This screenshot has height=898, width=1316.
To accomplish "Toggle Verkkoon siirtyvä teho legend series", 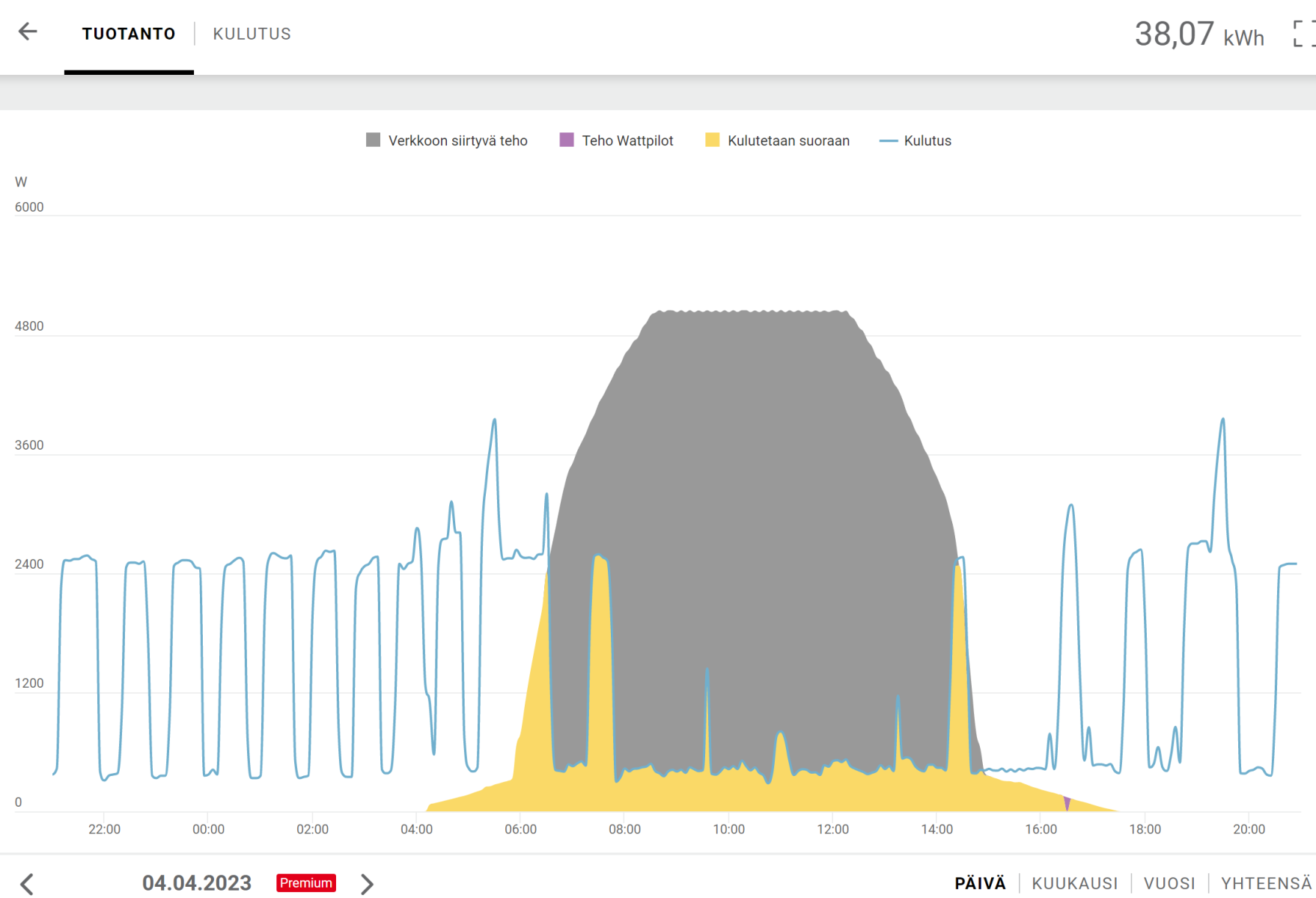I will (457, 141).
